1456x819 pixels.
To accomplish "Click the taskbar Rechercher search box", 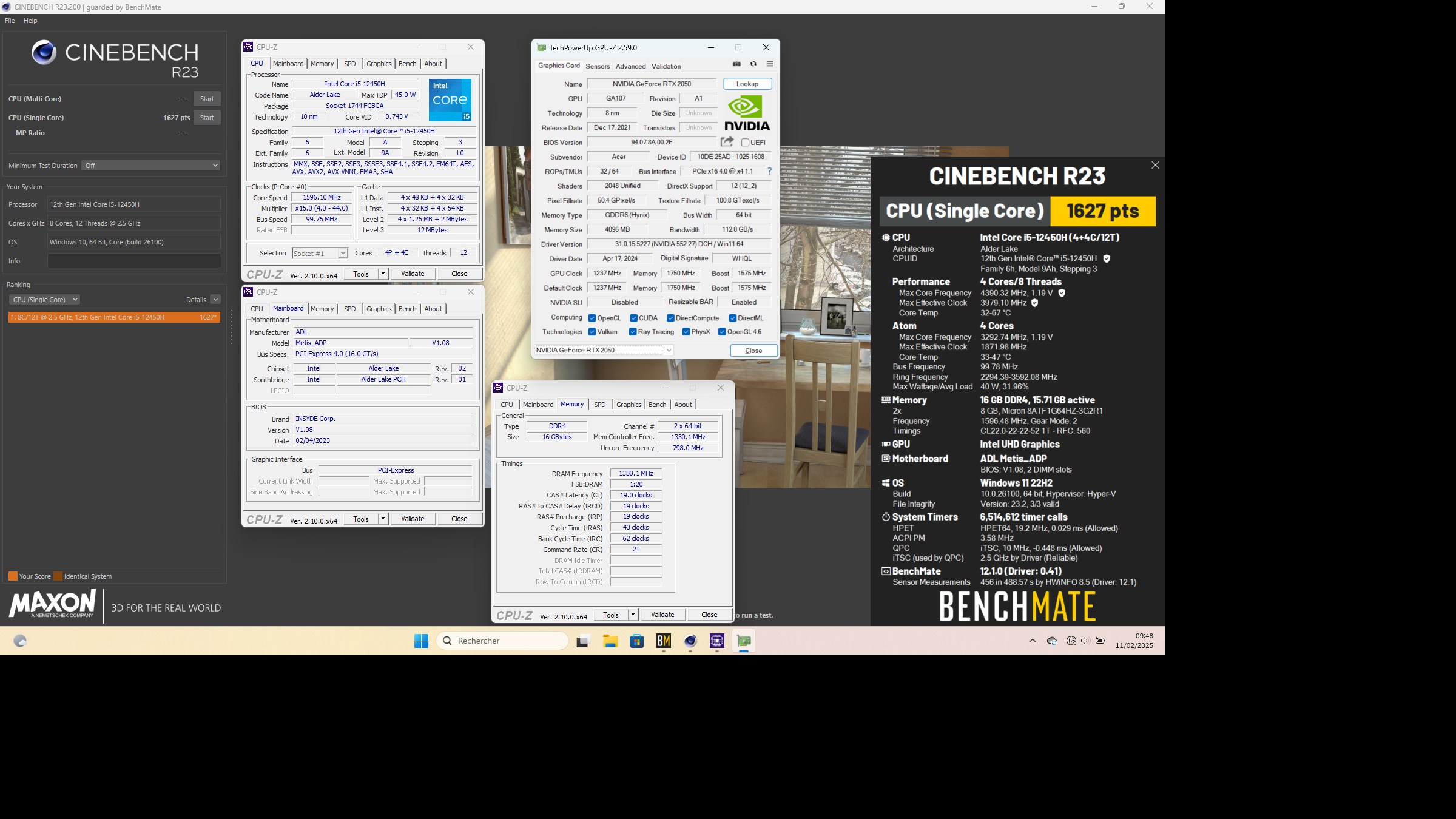I will click(x=502, y=641).
